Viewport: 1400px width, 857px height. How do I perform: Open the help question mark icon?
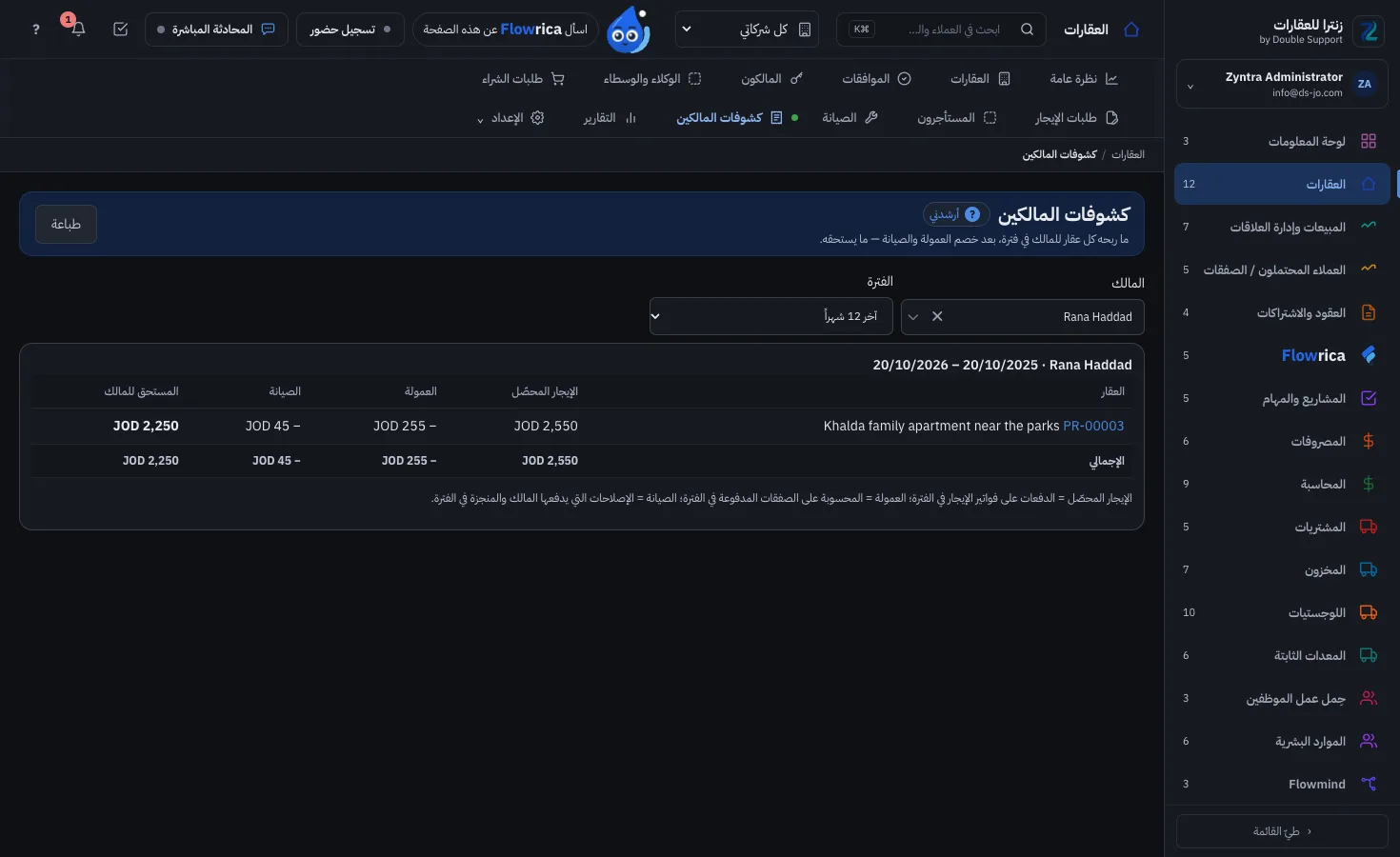click(x=36, y=30)
